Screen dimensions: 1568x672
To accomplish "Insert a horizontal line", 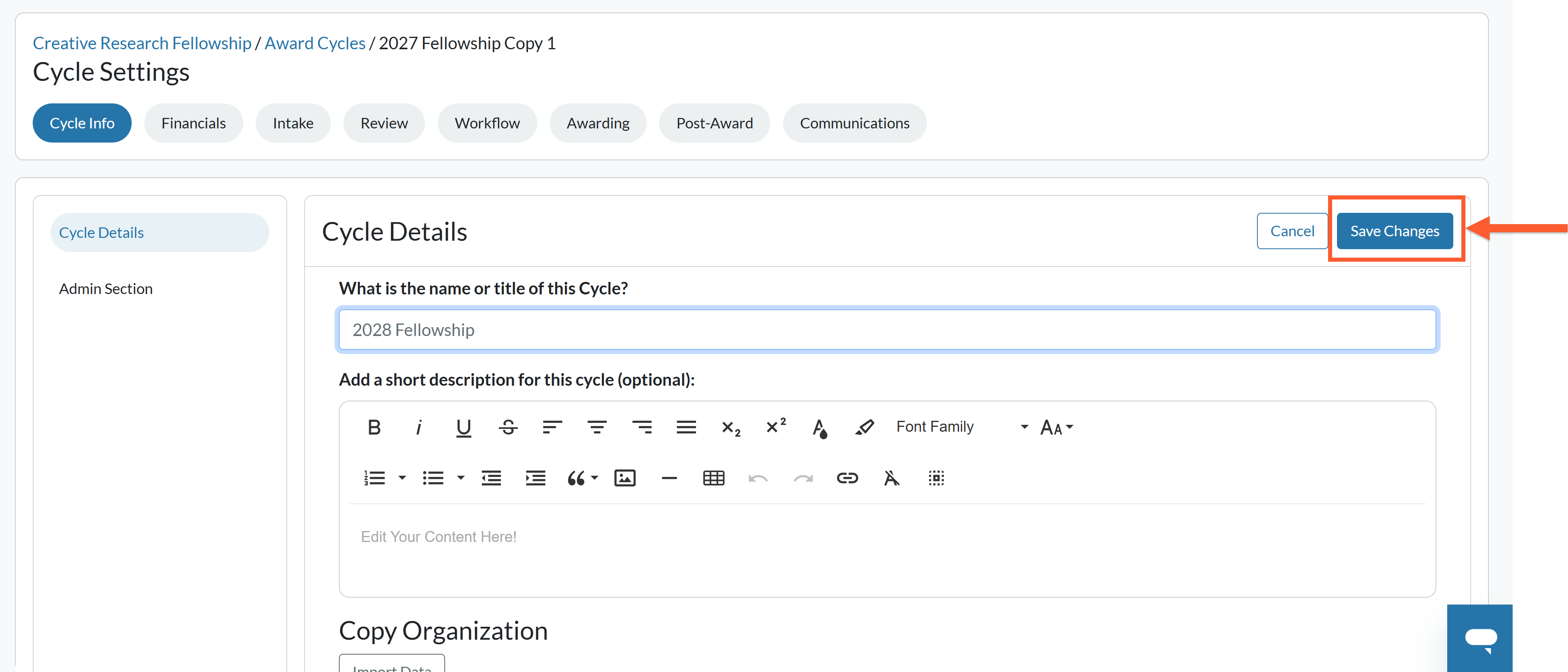I will (669, 479).
